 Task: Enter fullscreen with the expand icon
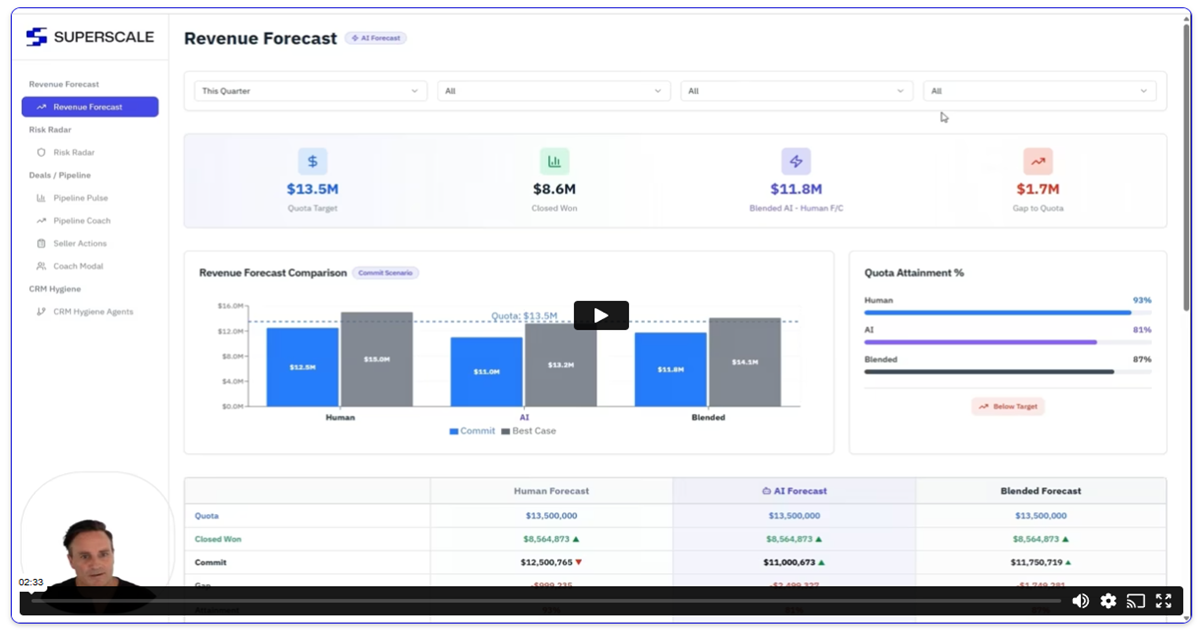coord(1163,601)
